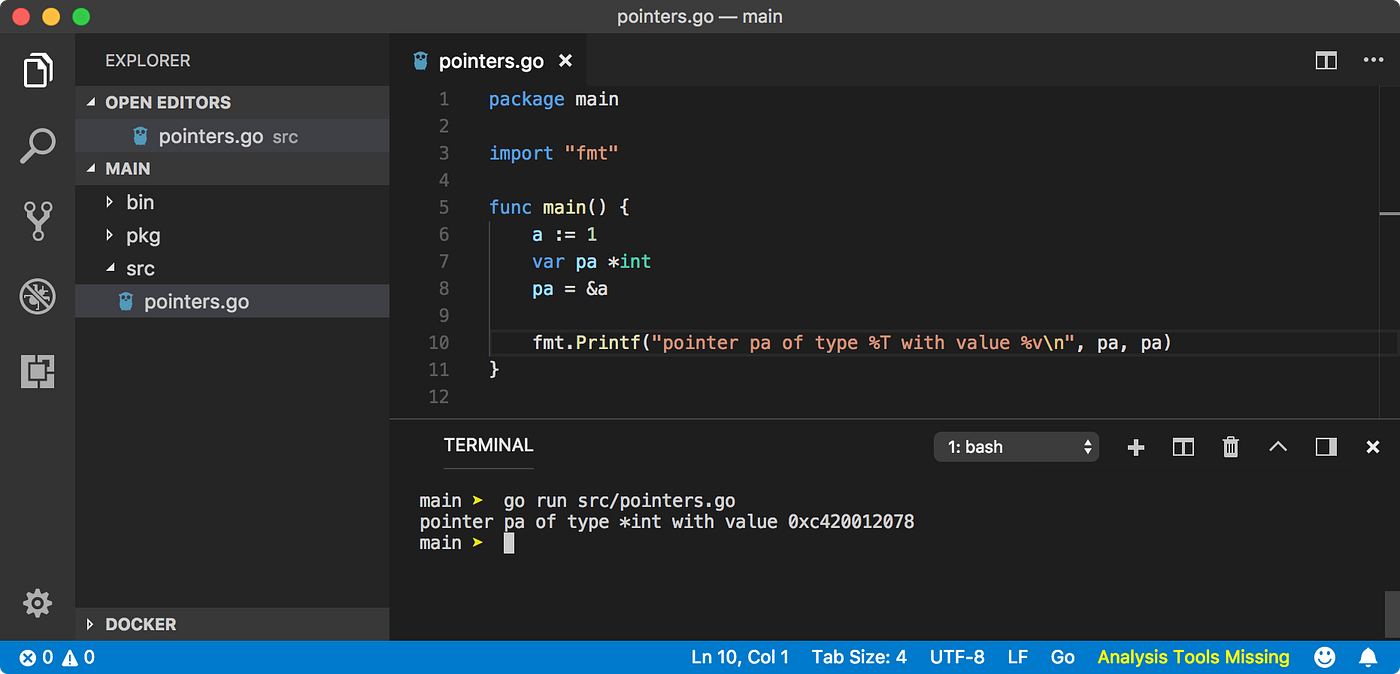The image size is (1400, 674).
Task: Open the Source Control view
Action: coord(37,221)
